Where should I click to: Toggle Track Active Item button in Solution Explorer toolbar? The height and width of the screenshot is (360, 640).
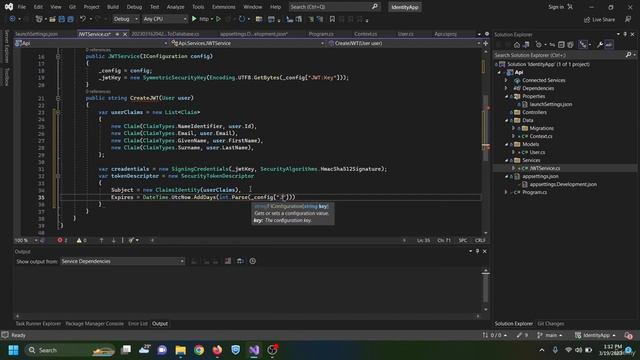point(583,44)
